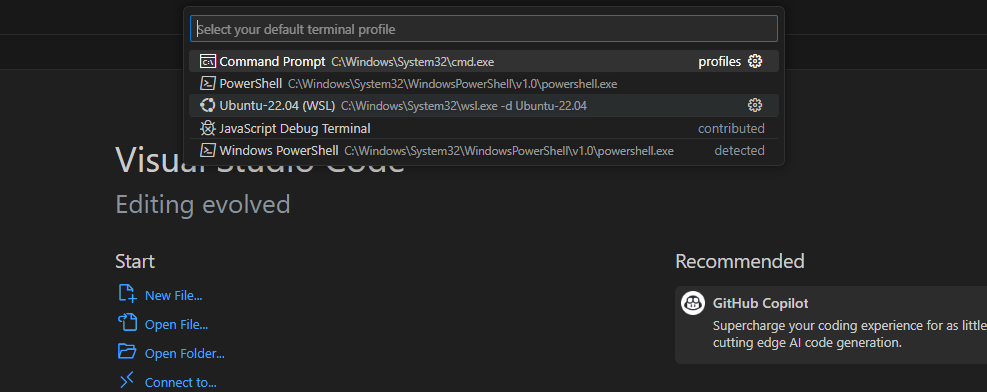This screenshot has width=987, height=392.
Task: Select detected Windows PowerShell profile
Action: tap(483, 150)
